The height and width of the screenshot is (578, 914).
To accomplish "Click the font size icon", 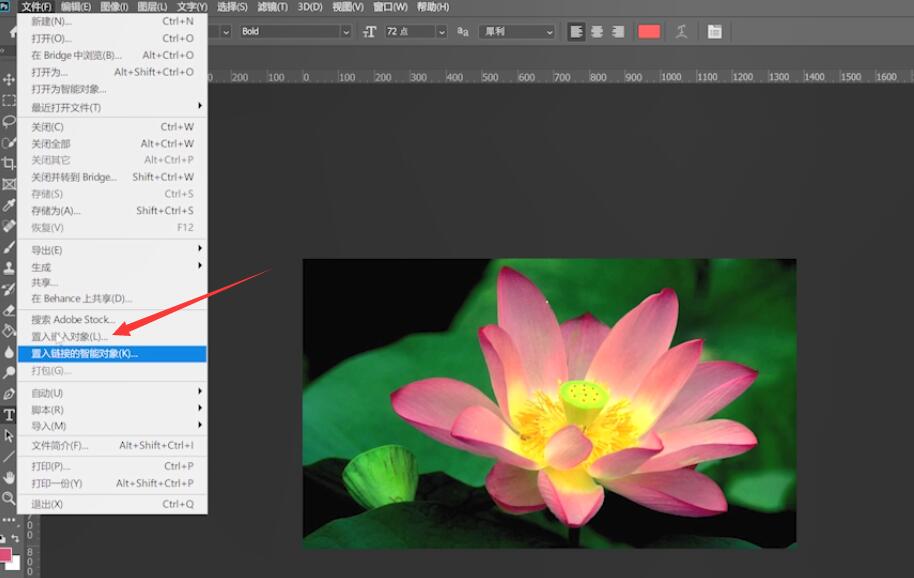I will 370,31.
